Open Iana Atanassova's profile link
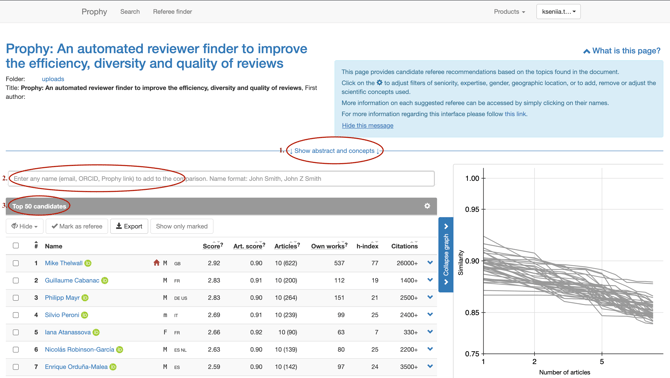The image size is (670, 378). coord(68,332)
